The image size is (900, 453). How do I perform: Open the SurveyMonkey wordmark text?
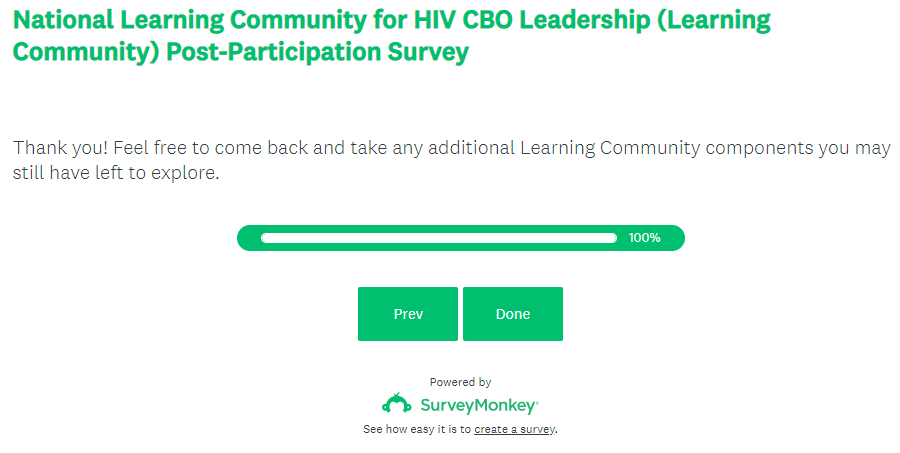(x=478, y=405)
